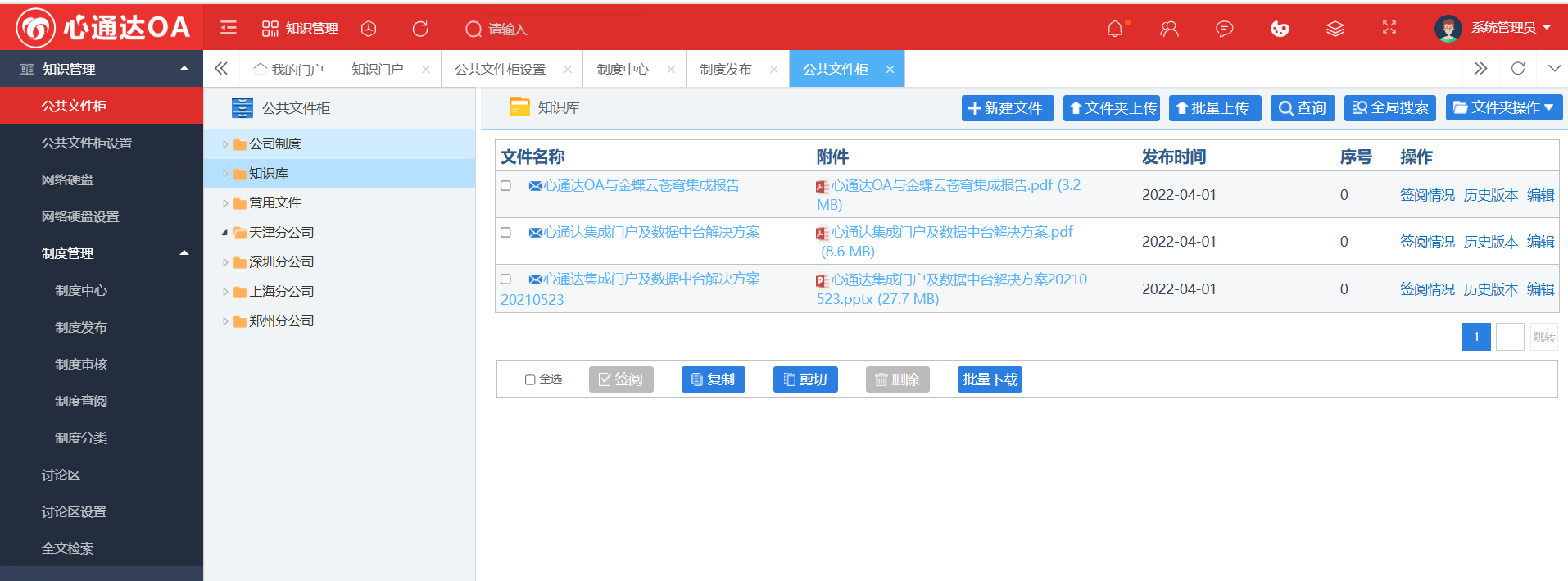Viewport: 1568px width, 581px height.
Task: Click the layers stack icon
Action: (1335, 29)
